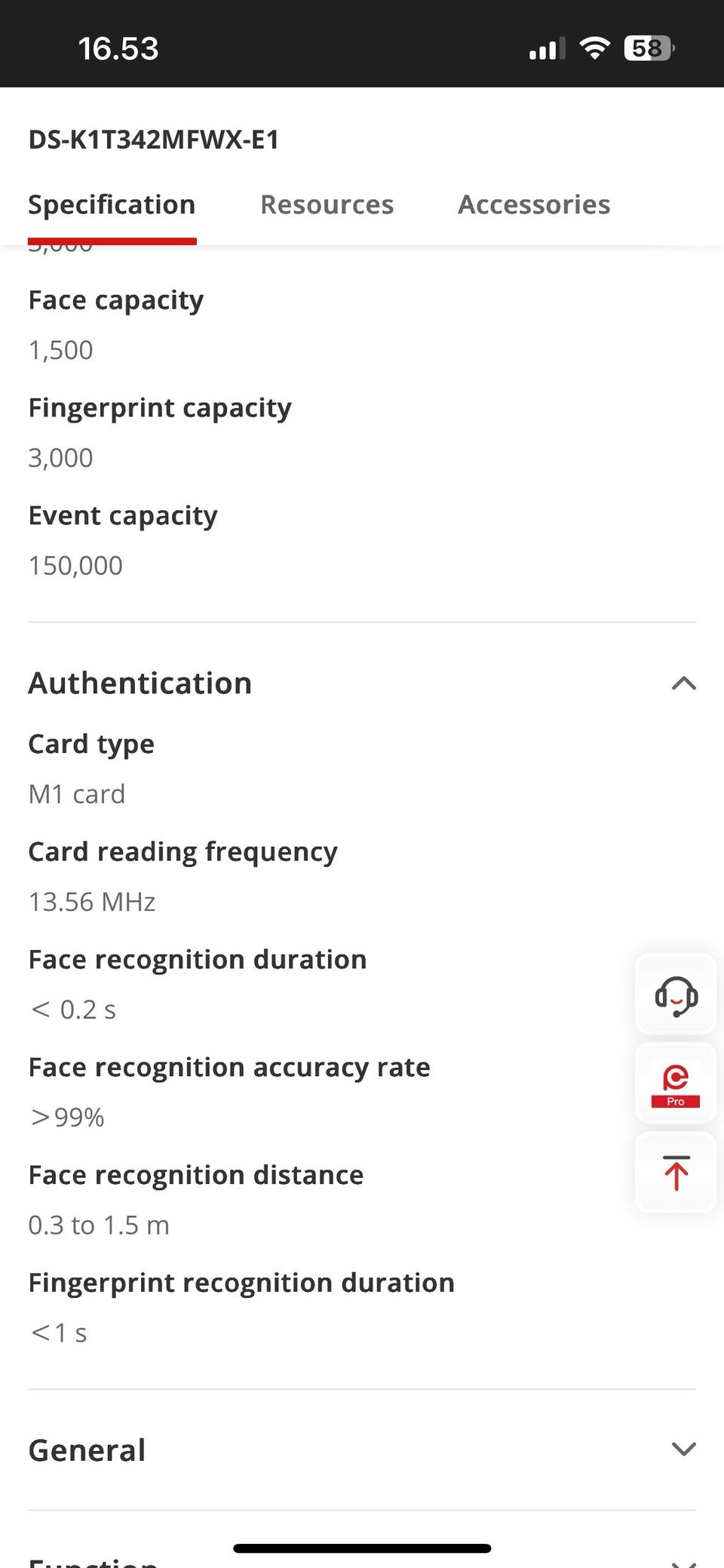The image size is (724, 1568).
Task: Switch to the Resources tab
Action: pos(327,204)
